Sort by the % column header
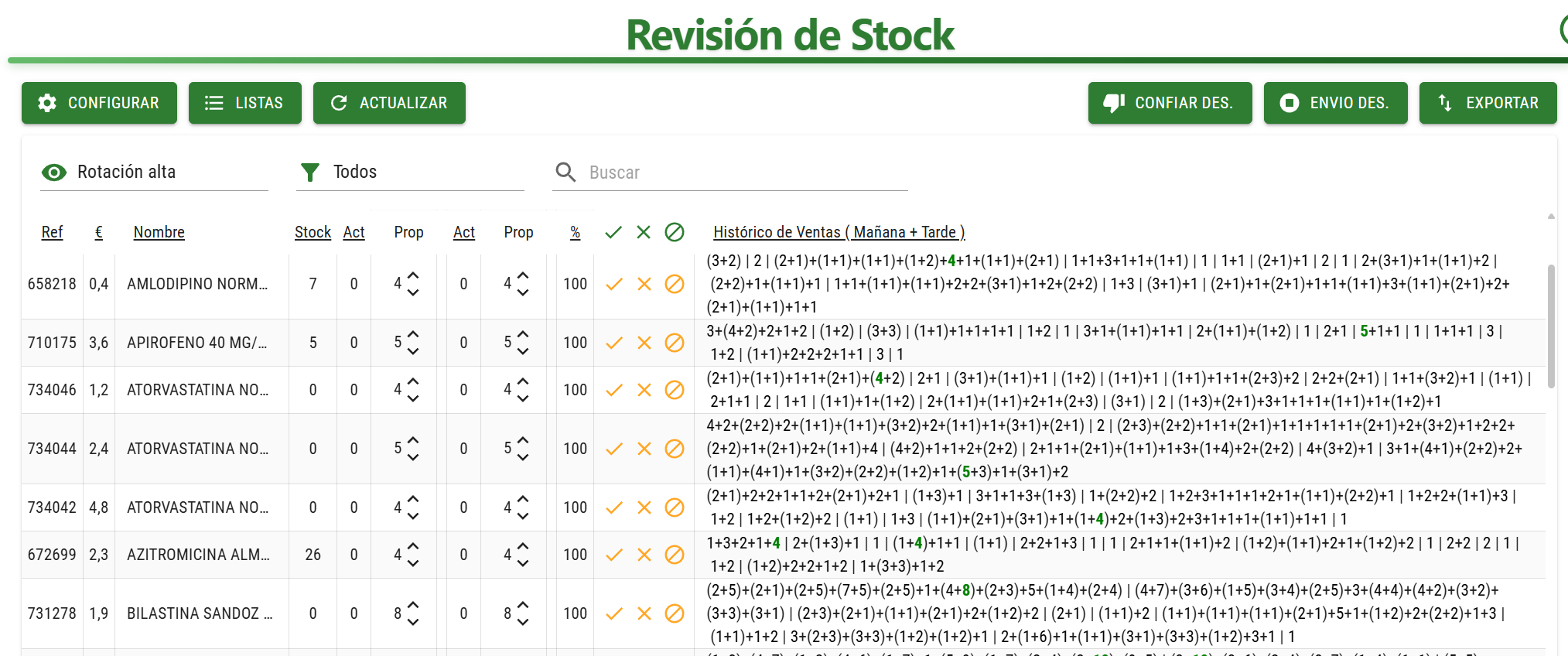Screen dimensions: 1568x656 (x=575, y=232)
